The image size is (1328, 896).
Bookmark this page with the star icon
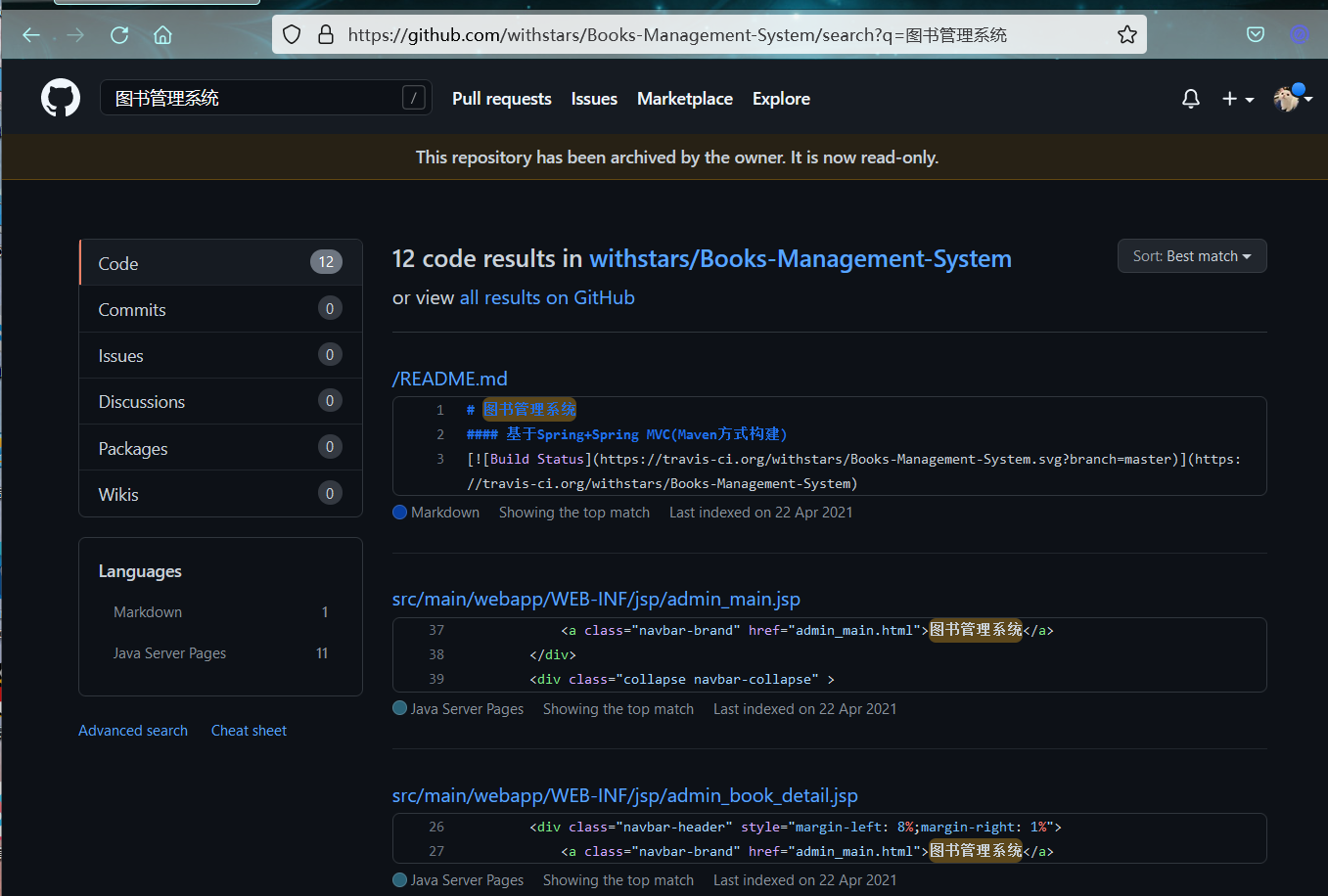[x=1127, y=35]
